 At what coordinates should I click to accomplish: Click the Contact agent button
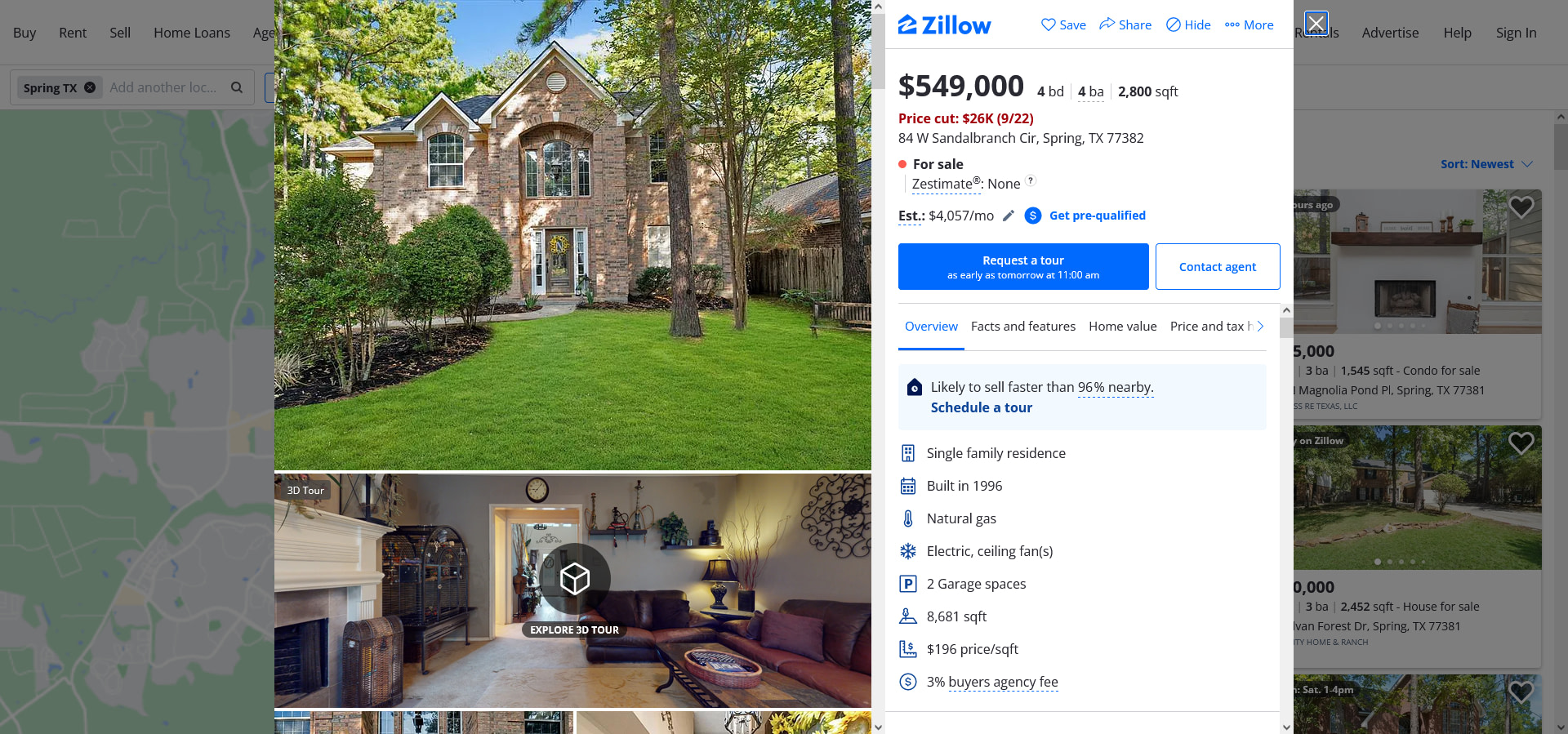point(1218,266)
